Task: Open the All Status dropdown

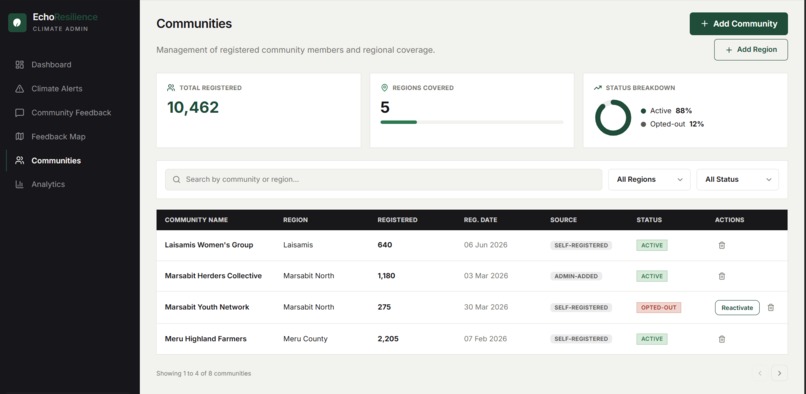Action: (x=738, y=180)
